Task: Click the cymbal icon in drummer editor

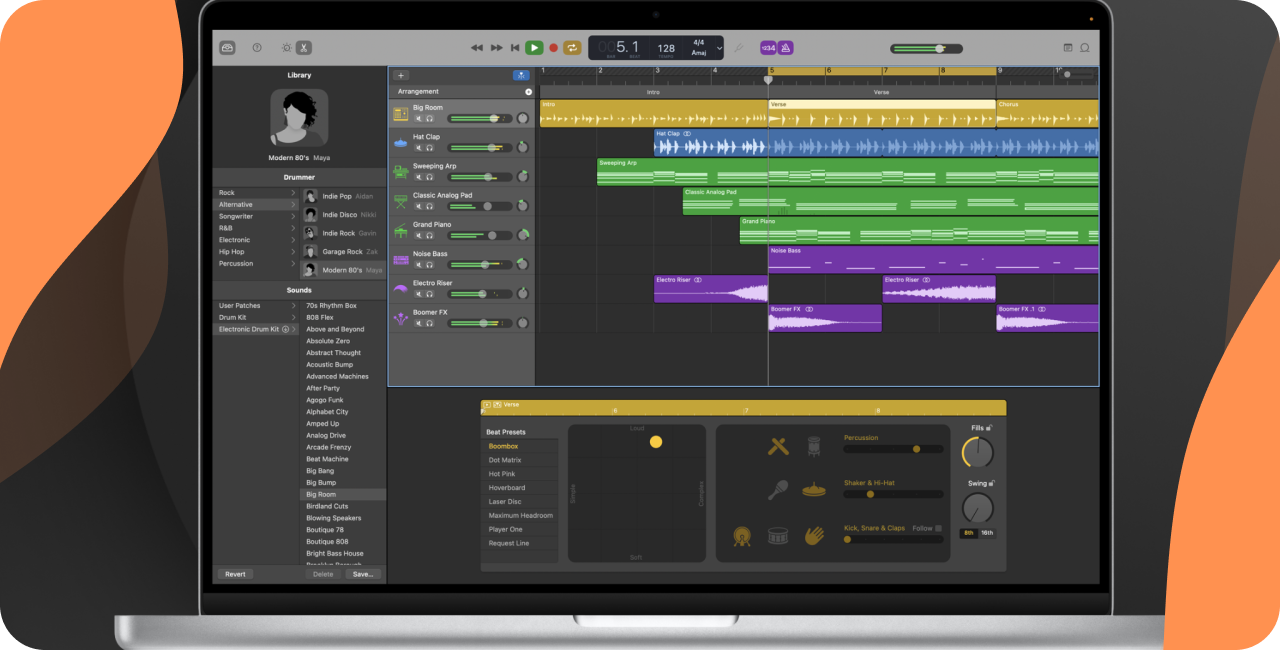Action: point(814,489)
